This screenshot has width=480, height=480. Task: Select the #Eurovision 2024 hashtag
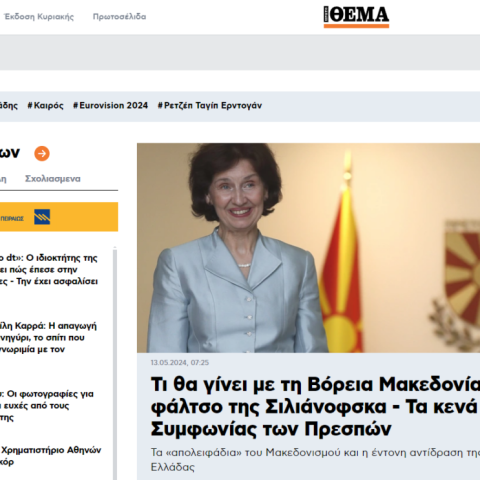click(x=110, y=105)
